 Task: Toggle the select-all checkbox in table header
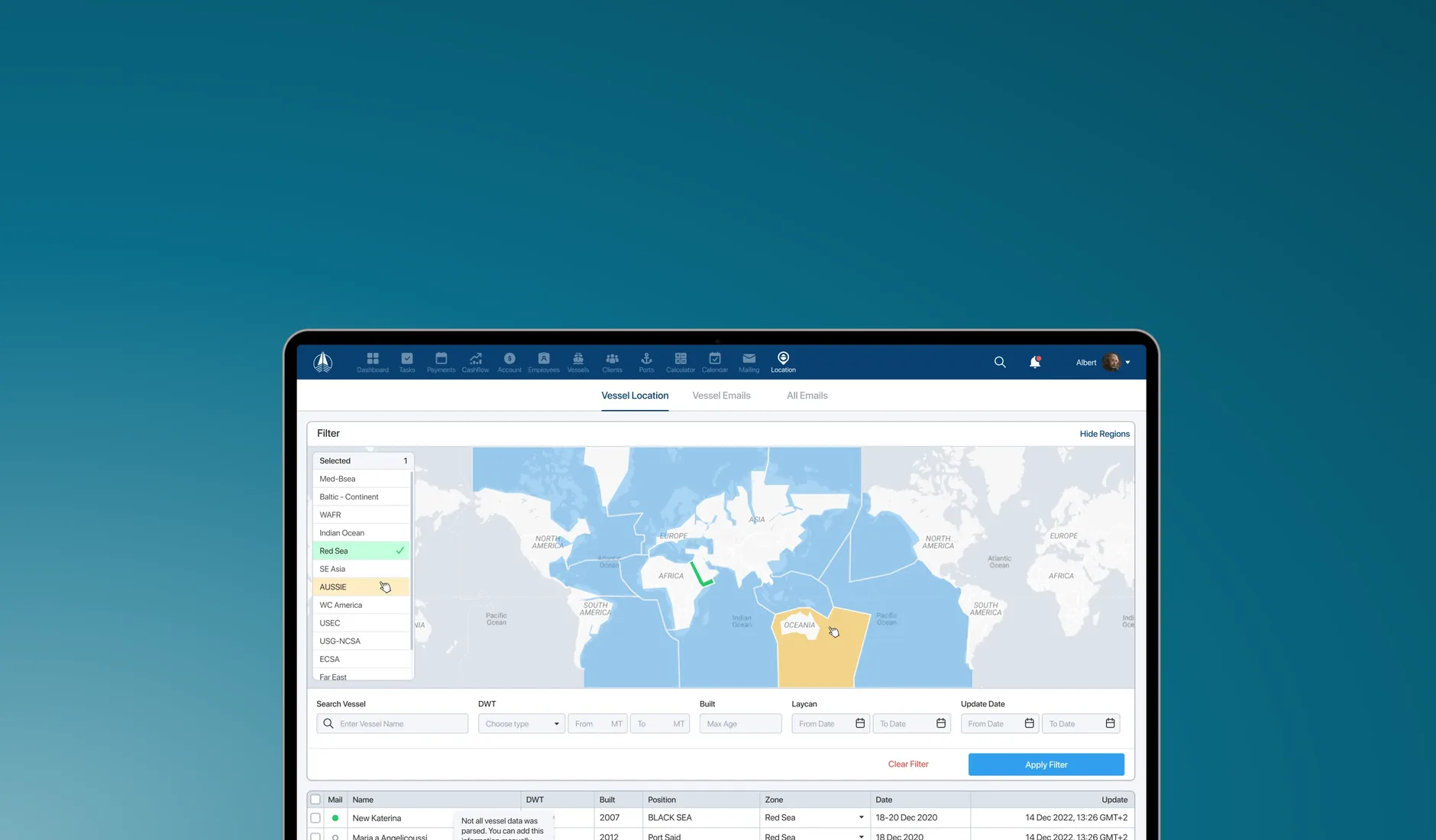(315, 800)
